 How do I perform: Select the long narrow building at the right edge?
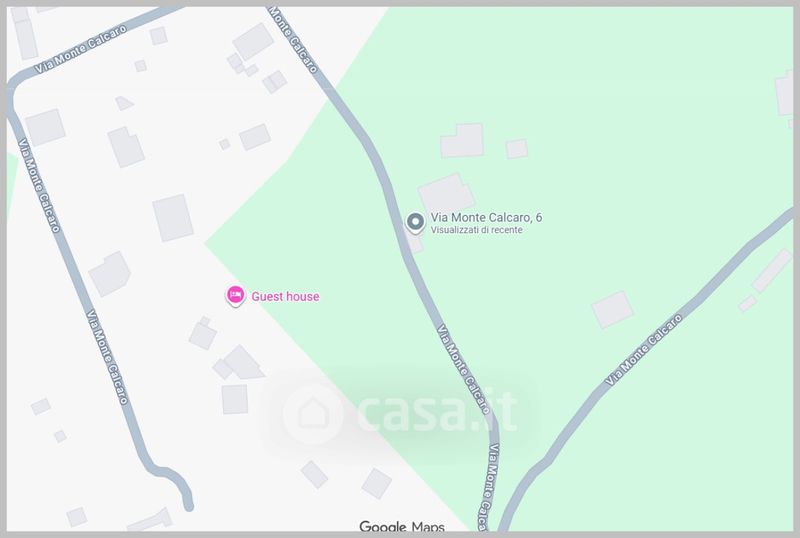tap(772, 271)
